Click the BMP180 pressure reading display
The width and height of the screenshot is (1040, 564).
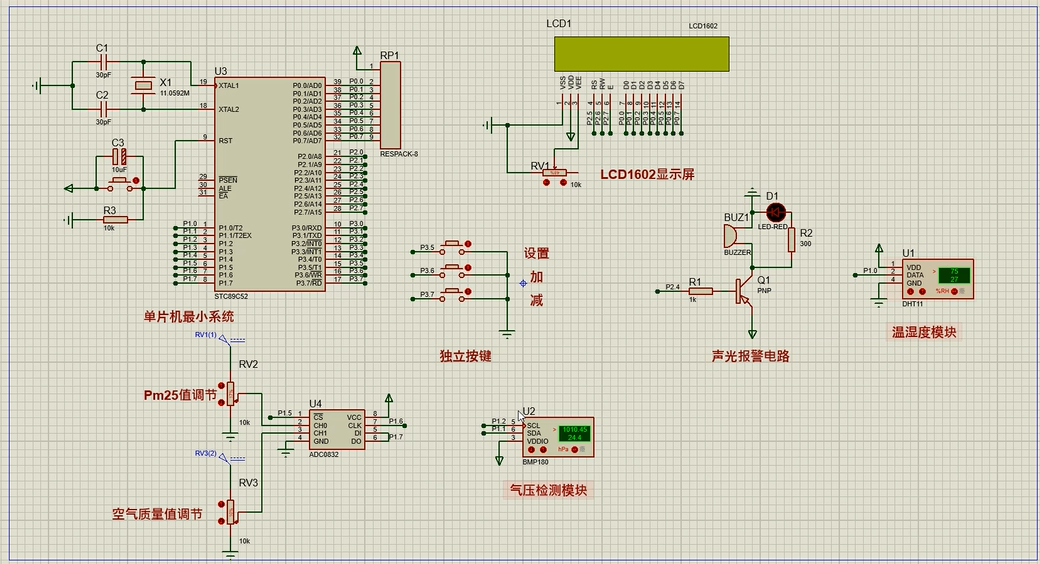(573, 433)
